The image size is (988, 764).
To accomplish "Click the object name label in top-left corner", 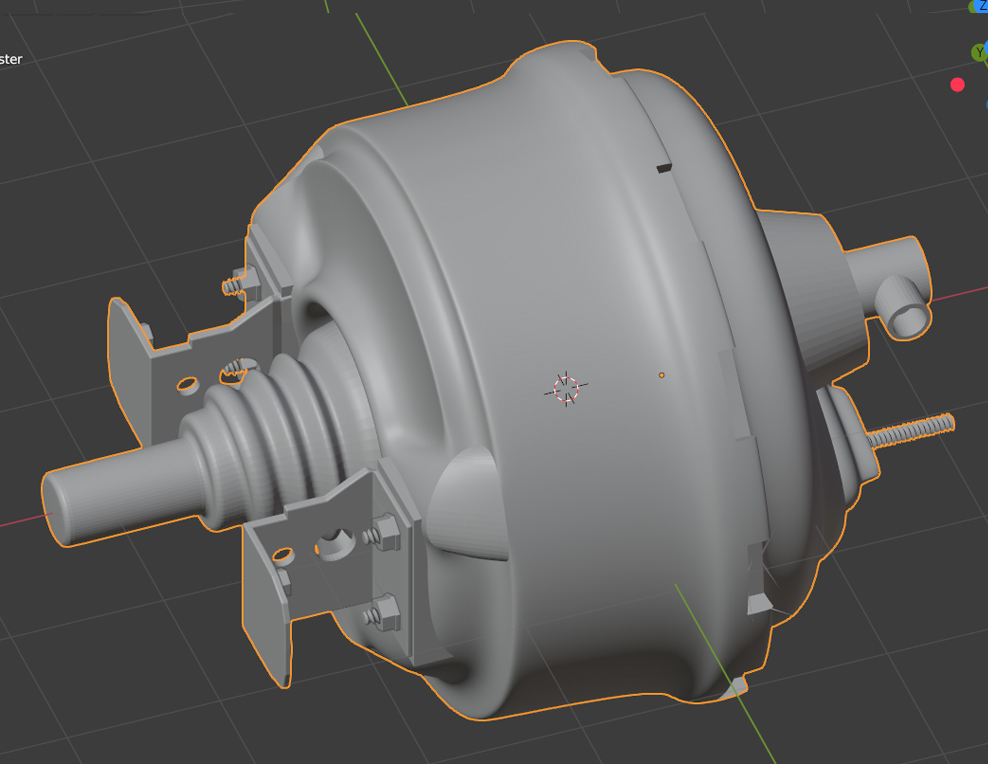I will tap(10, 59).
